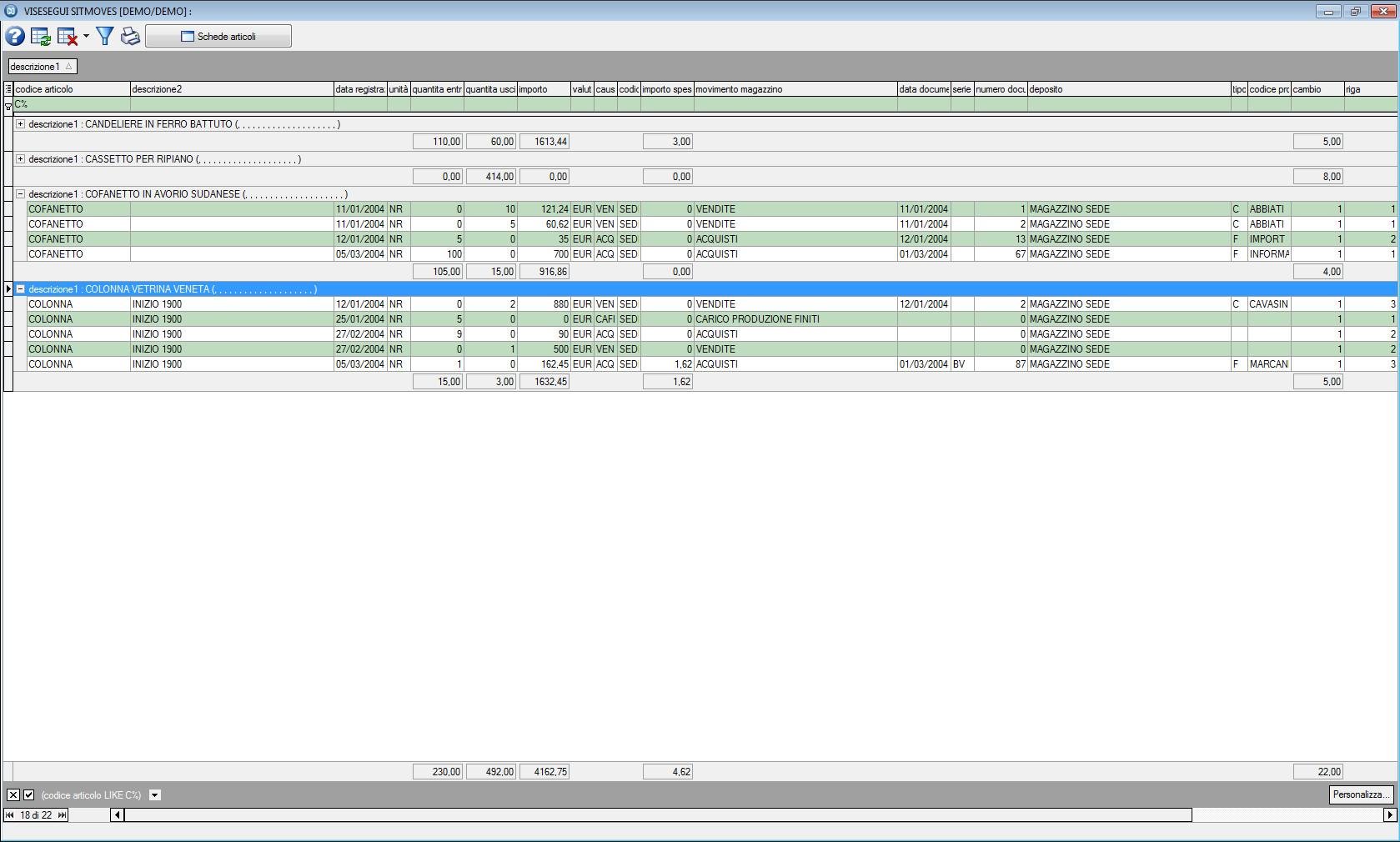Open the help icon on the toolbar
Screen dimensions: 1400x842
point(14,36)
